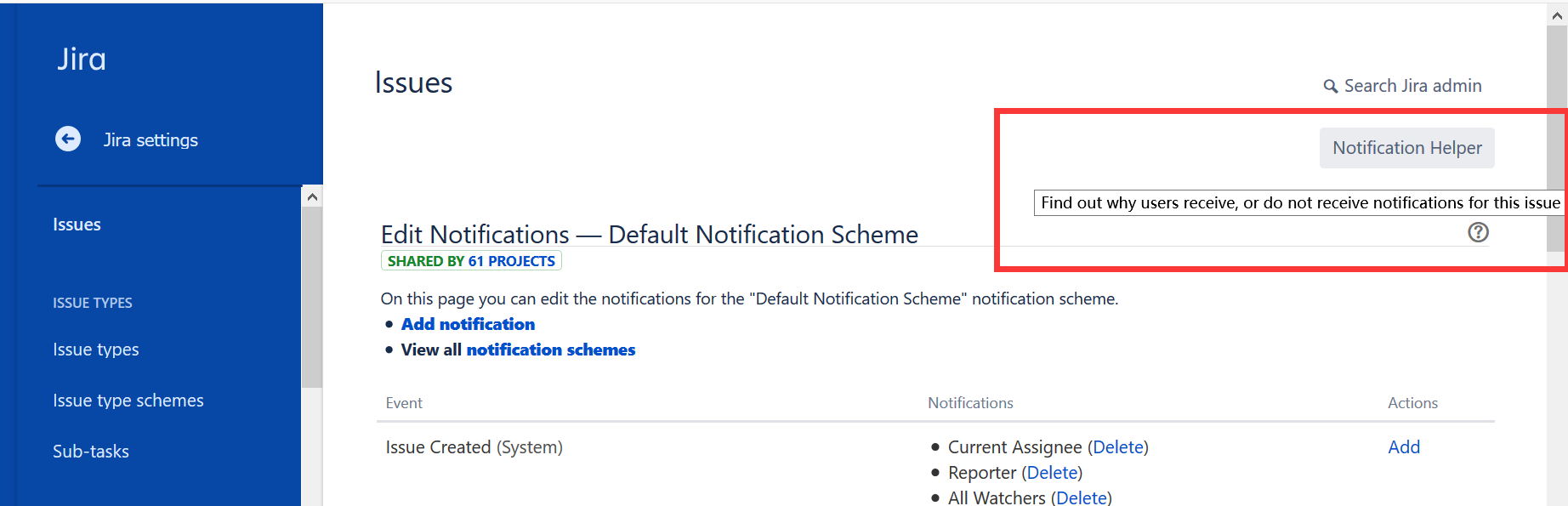
Task: Click the Notification Helper tooltip text
Action: 1296,202
